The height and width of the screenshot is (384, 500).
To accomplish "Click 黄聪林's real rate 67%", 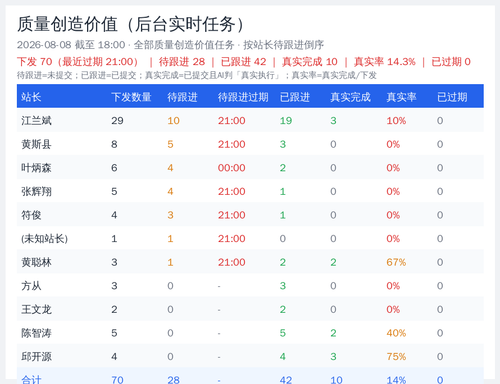I will 396,262.
